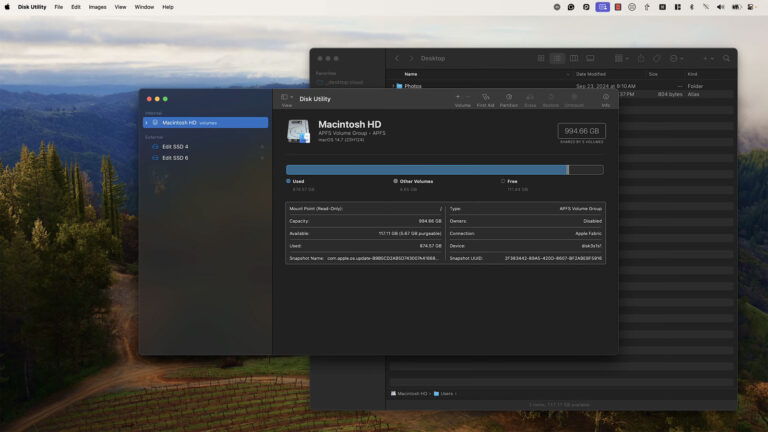Run First Aid on Macintosh HD
The height and width of the screenshot is (432, 768).
point(485,100)
